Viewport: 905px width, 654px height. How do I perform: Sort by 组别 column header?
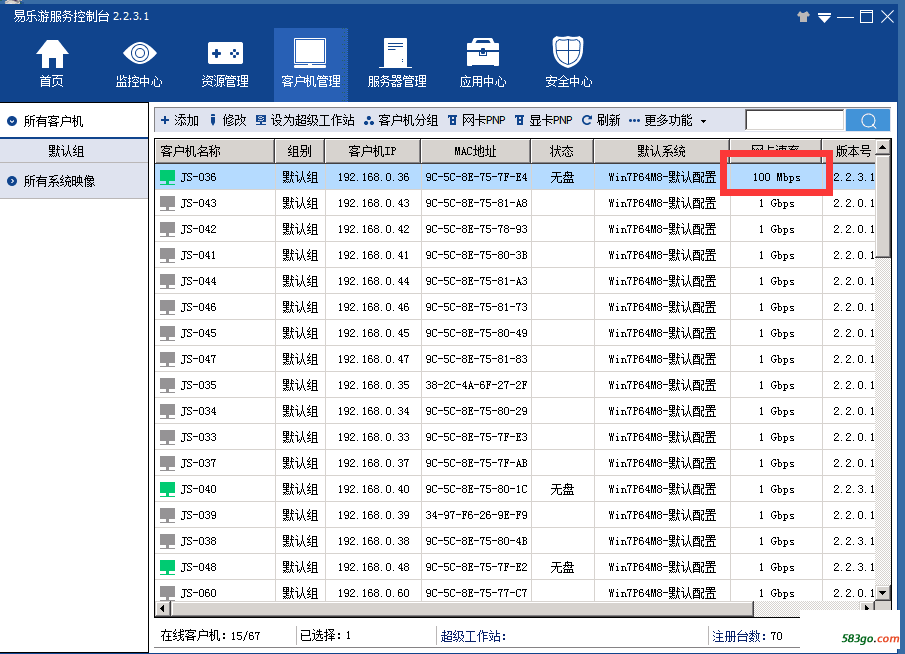(x=300, y=151)
